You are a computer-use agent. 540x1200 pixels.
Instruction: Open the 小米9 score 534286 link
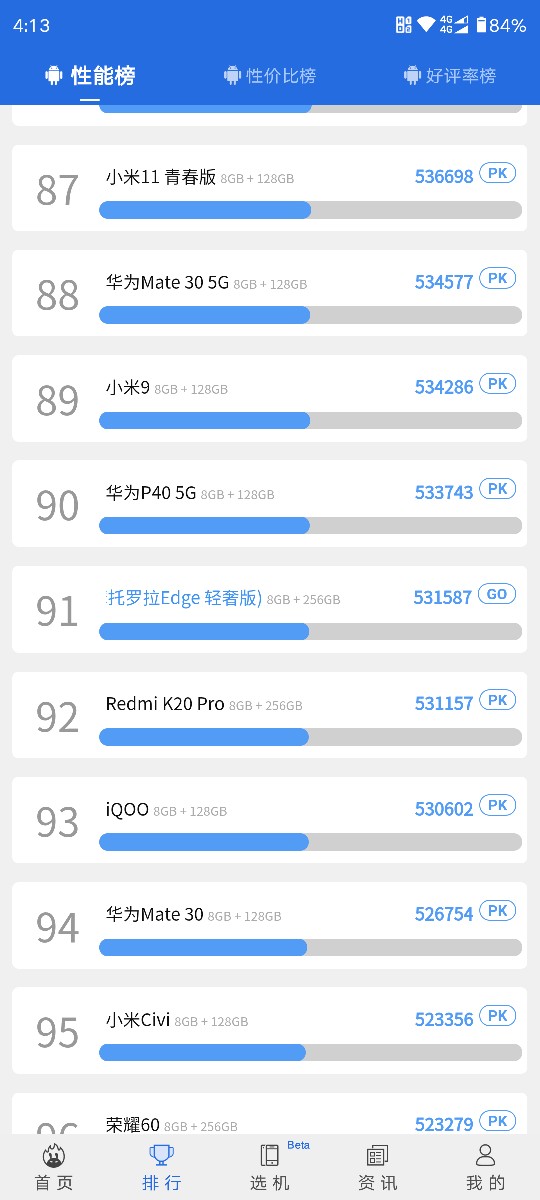(444, 387)
